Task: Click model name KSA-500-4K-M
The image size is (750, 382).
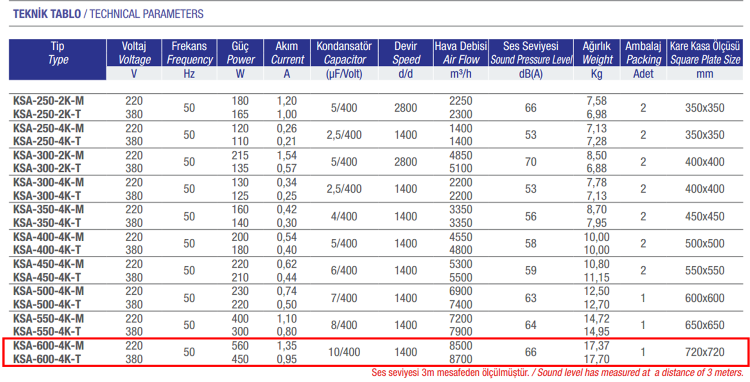Action: (x=48, y=291)
